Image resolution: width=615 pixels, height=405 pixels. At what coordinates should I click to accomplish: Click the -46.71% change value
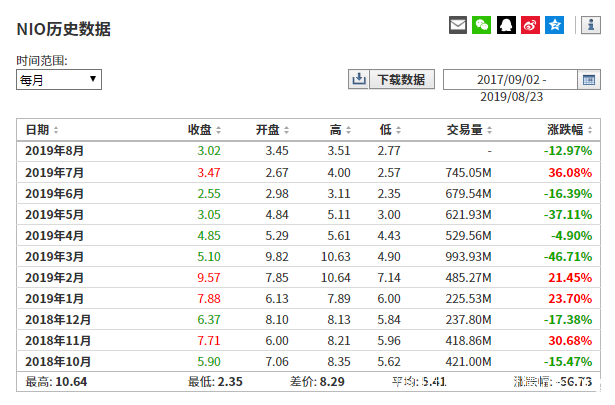click(568, 257)
